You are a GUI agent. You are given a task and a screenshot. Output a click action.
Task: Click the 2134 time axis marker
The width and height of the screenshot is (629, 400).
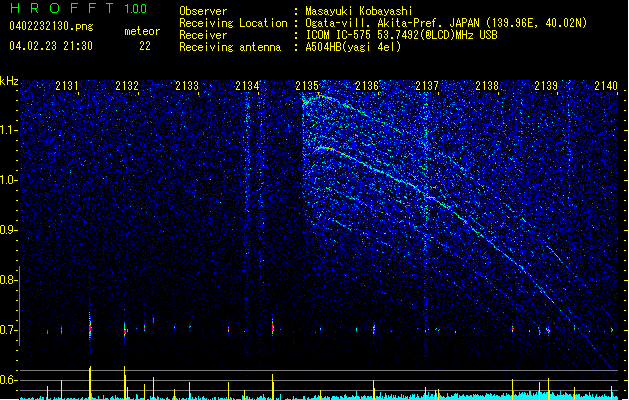(x=247, y=85)
